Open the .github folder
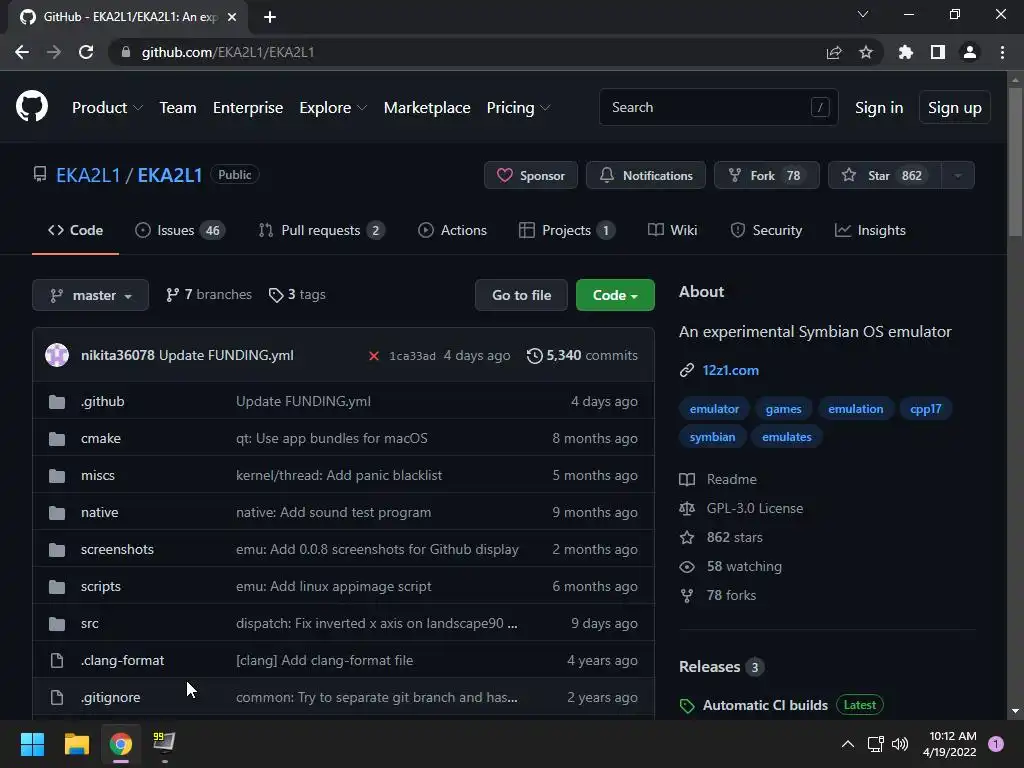Viewport: 1024px width, 768px height. coord(103,402)
